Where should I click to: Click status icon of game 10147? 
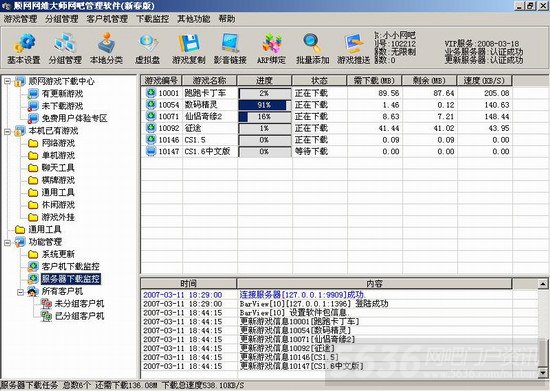point(151,151)
